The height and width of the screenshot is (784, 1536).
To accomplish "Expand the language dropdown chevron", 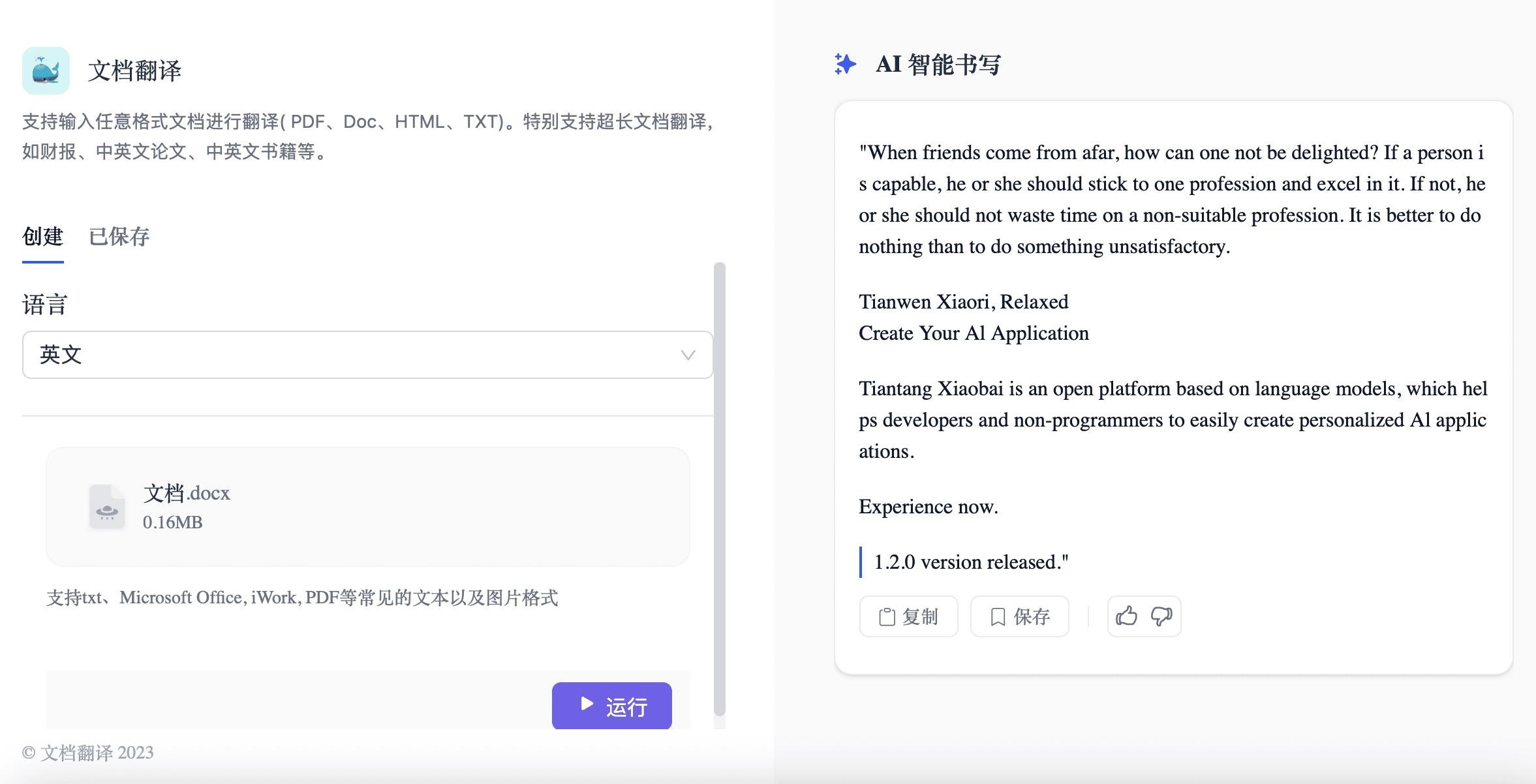I will (688, 355).
